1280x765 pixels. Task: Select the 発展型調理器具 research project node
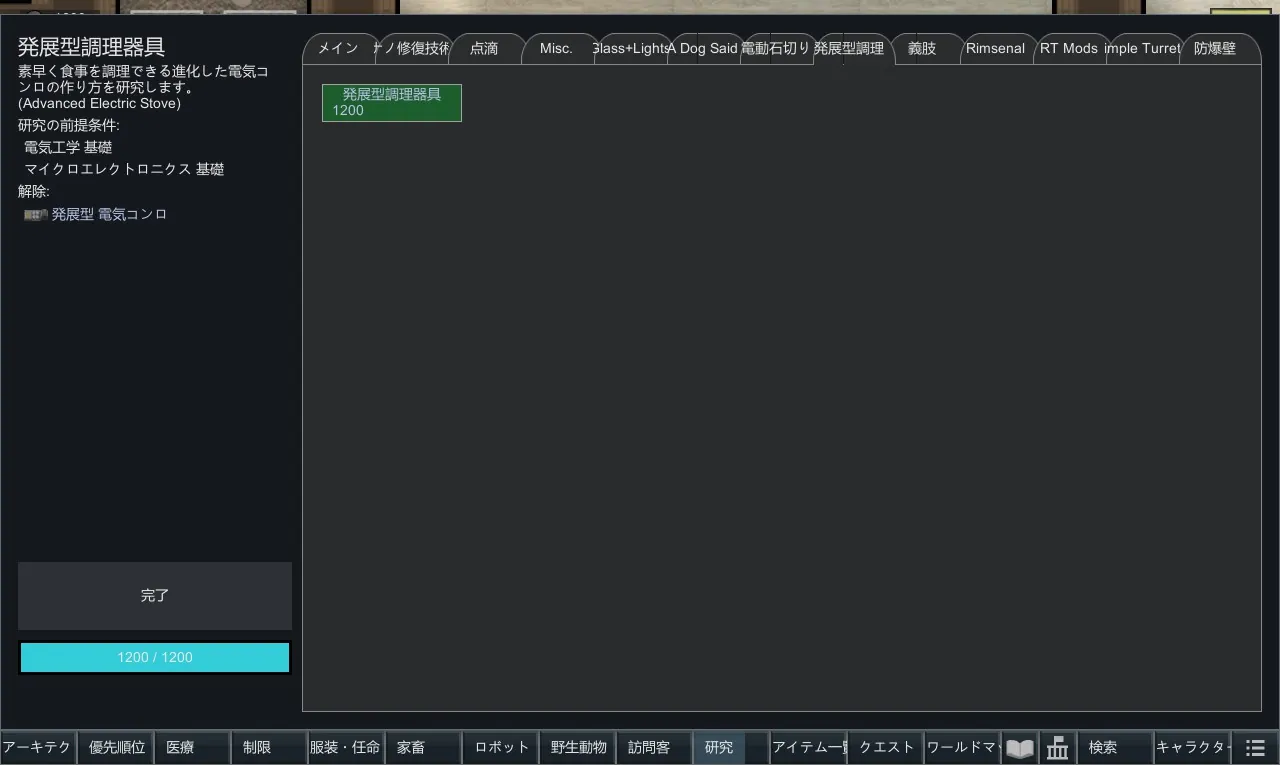(391, 102)
